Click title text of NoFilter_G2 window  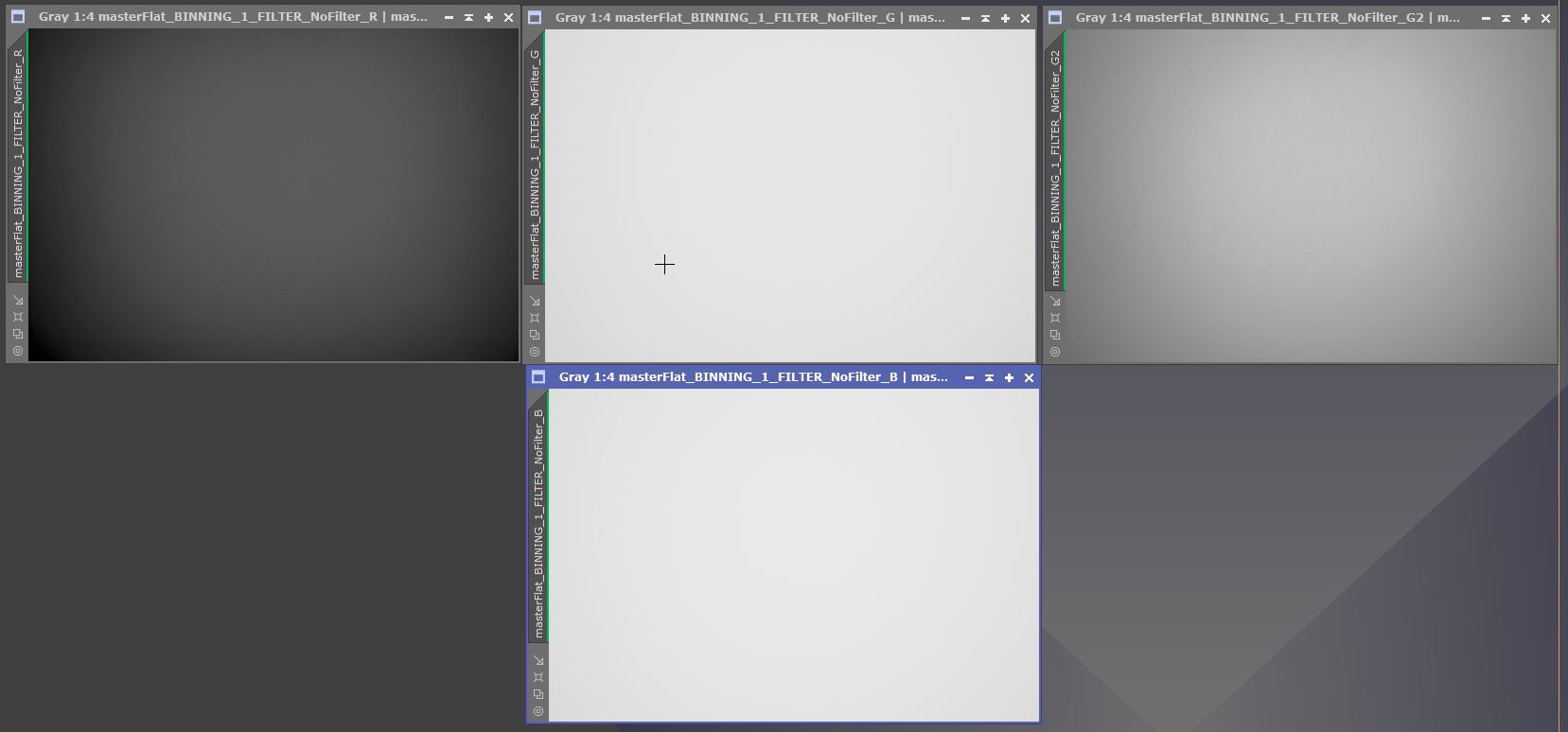coord(1268,18)
